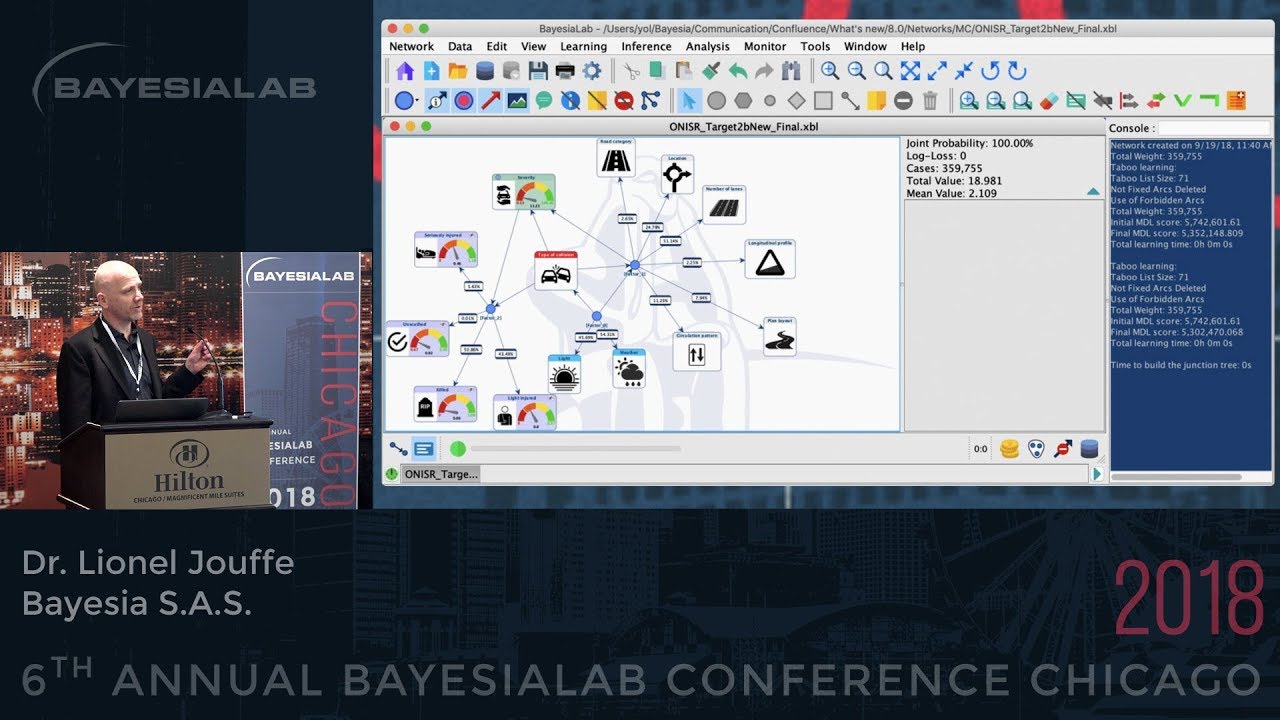Toggle the node images display button

click(x=517, y=100)
